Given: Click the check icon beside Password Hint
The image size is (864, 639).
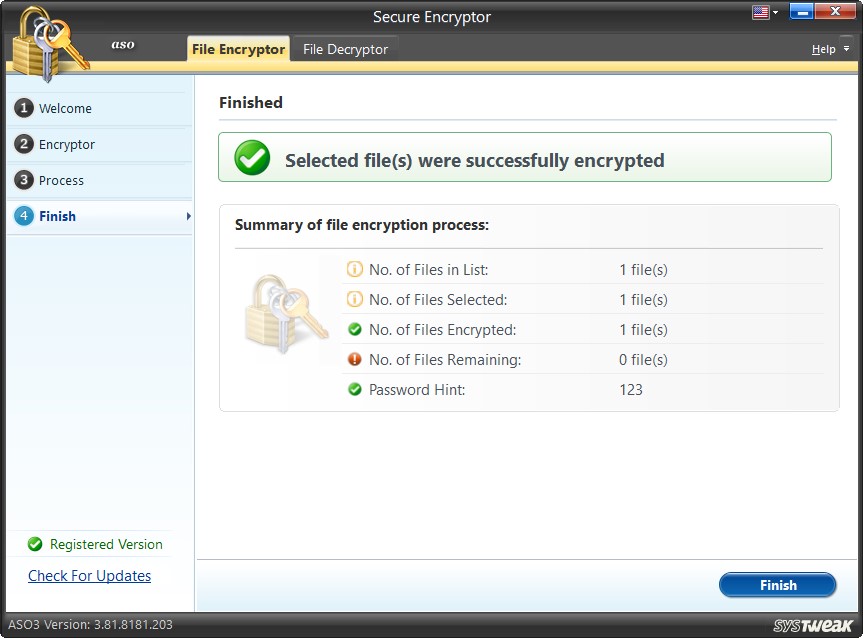Looking at the screenshot, I should coord(353,389).
